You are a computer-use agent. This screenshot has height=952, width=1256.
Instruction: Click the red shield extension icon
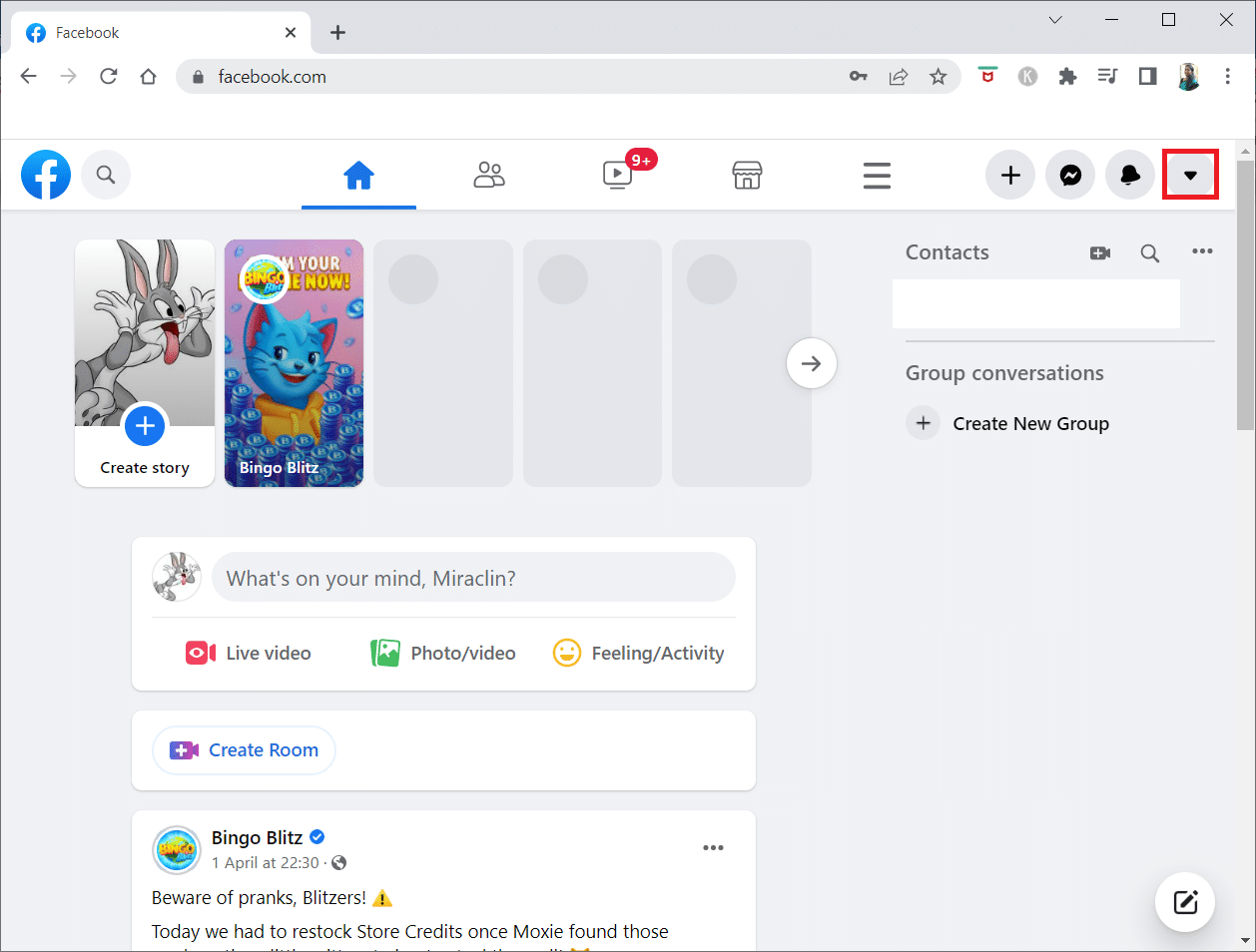tap(987, 76)
